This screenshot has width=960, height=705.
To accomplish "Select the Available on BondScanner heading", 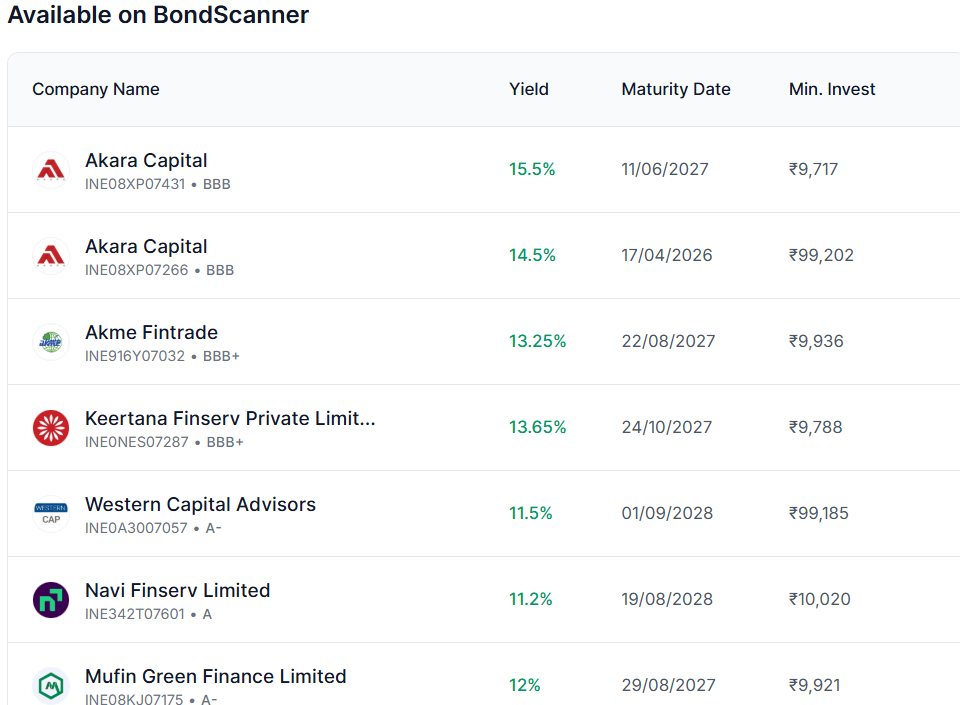I will pyautogui.click(x=158, y=15).
